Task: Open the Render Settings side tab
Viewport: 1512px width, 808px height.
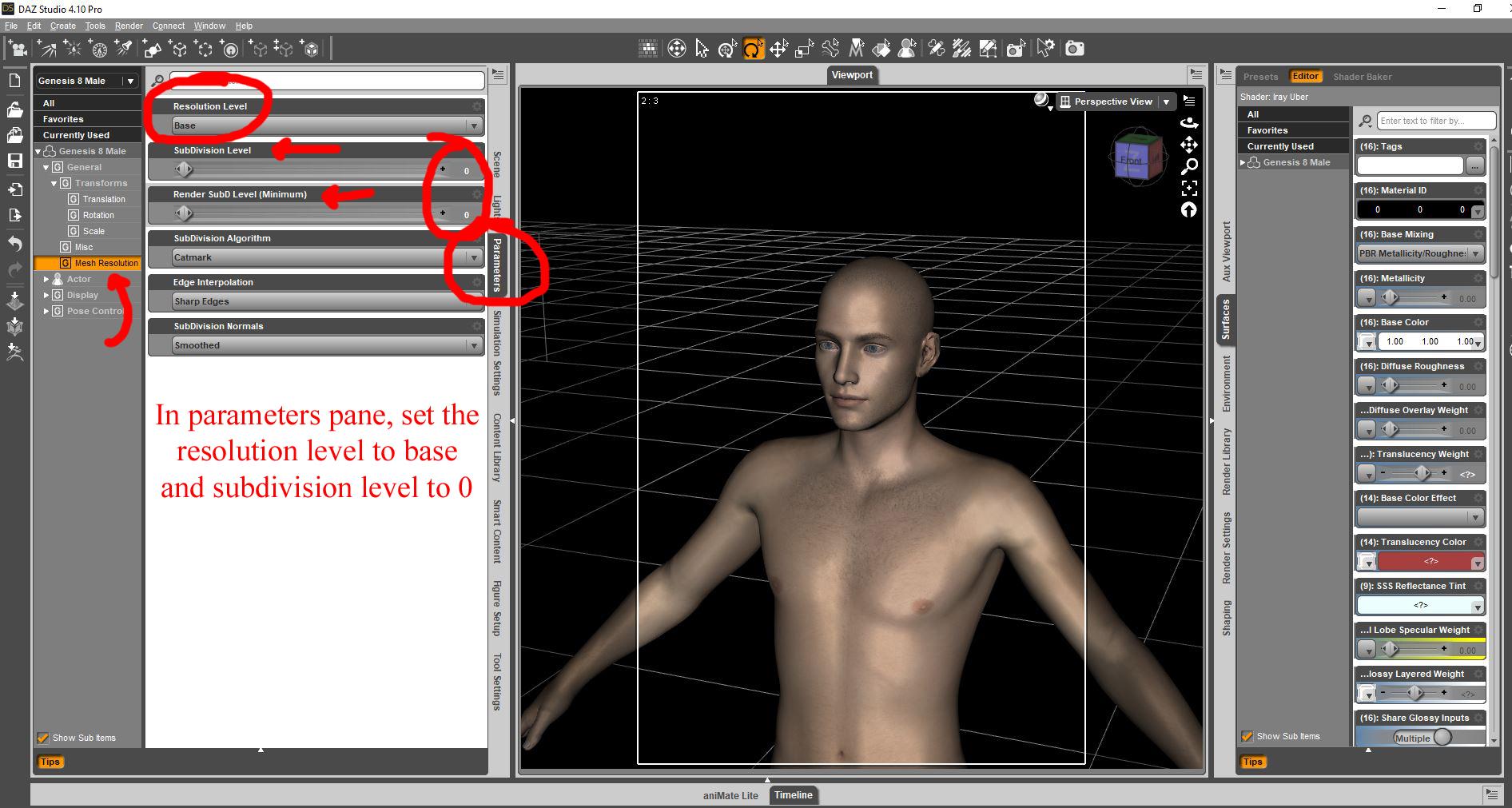Action: pos(1227,547)
